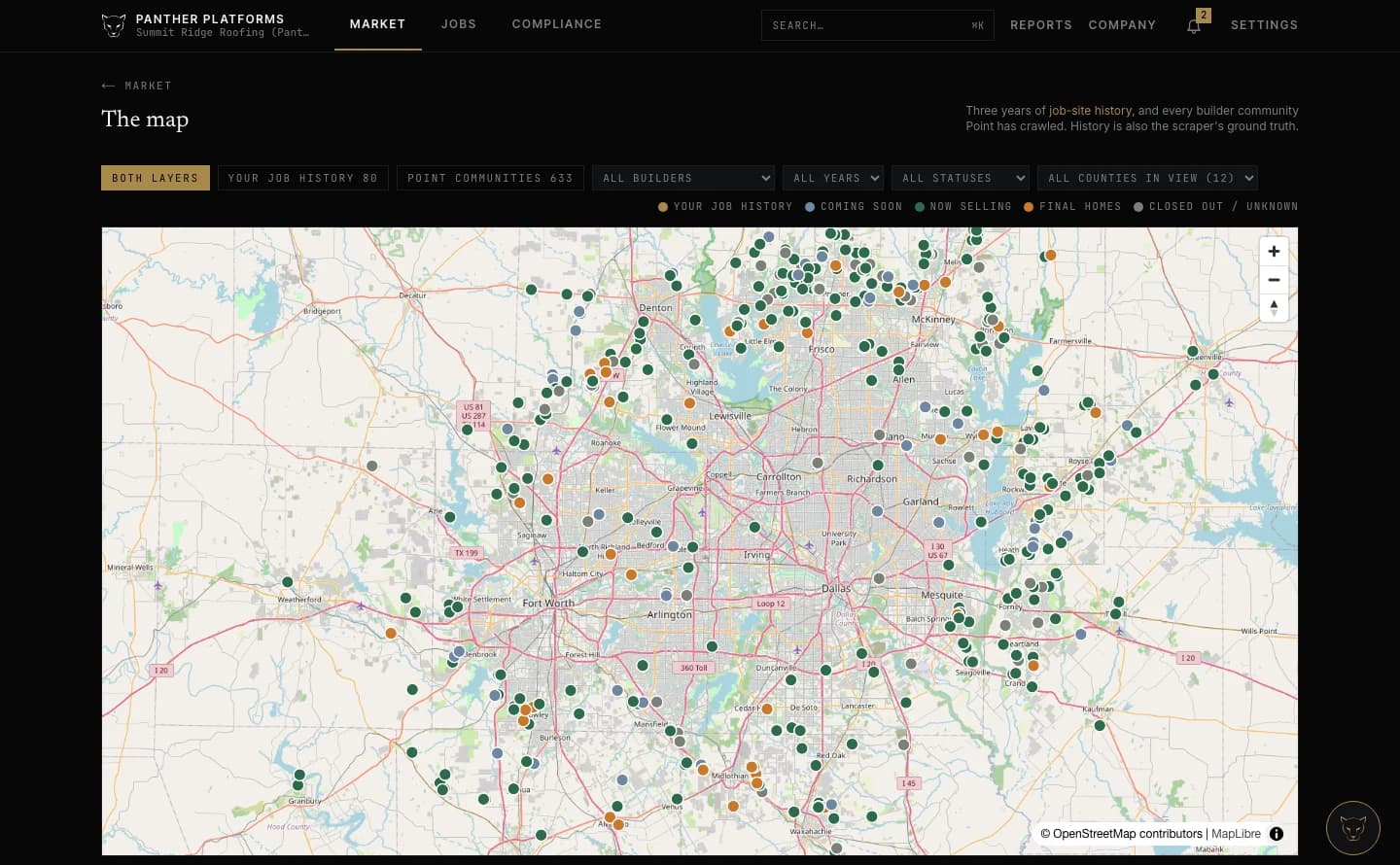Screen dimensions: 1400x865
Task: Click the Denton label on the map
Action: tap(655, 308)
